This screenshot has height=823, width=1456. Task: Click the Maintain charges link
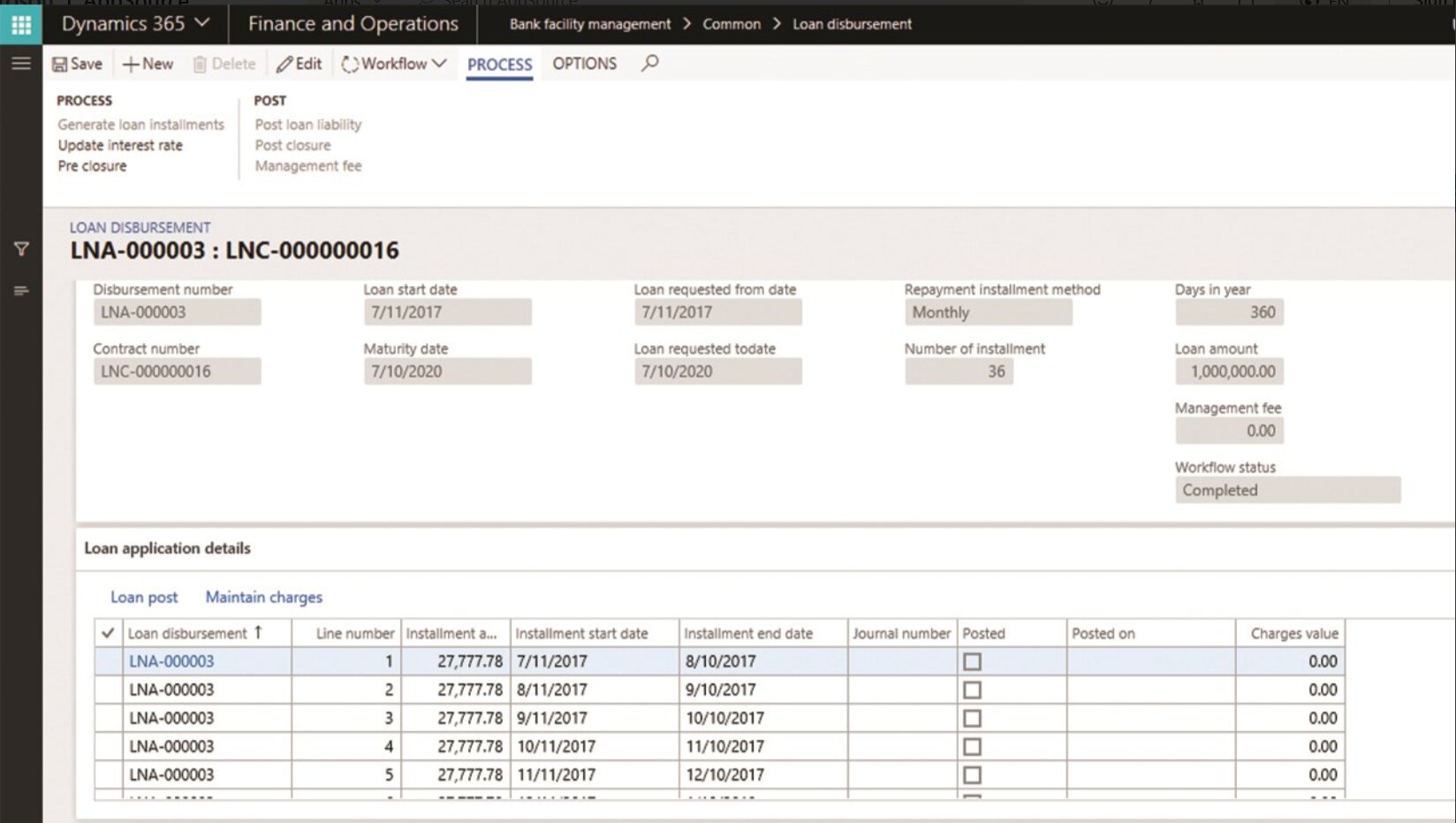pos(263,597)
